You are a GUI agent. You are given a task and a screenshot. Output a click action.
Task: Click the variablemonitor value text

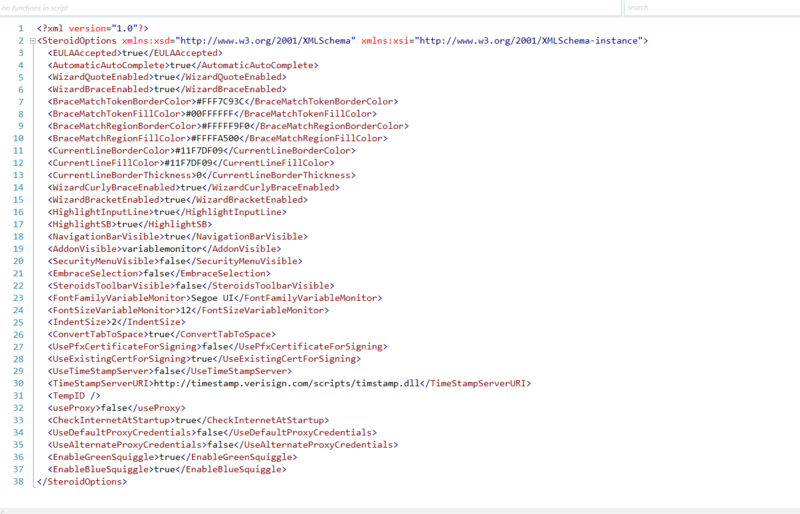click(x=162, y=249)
